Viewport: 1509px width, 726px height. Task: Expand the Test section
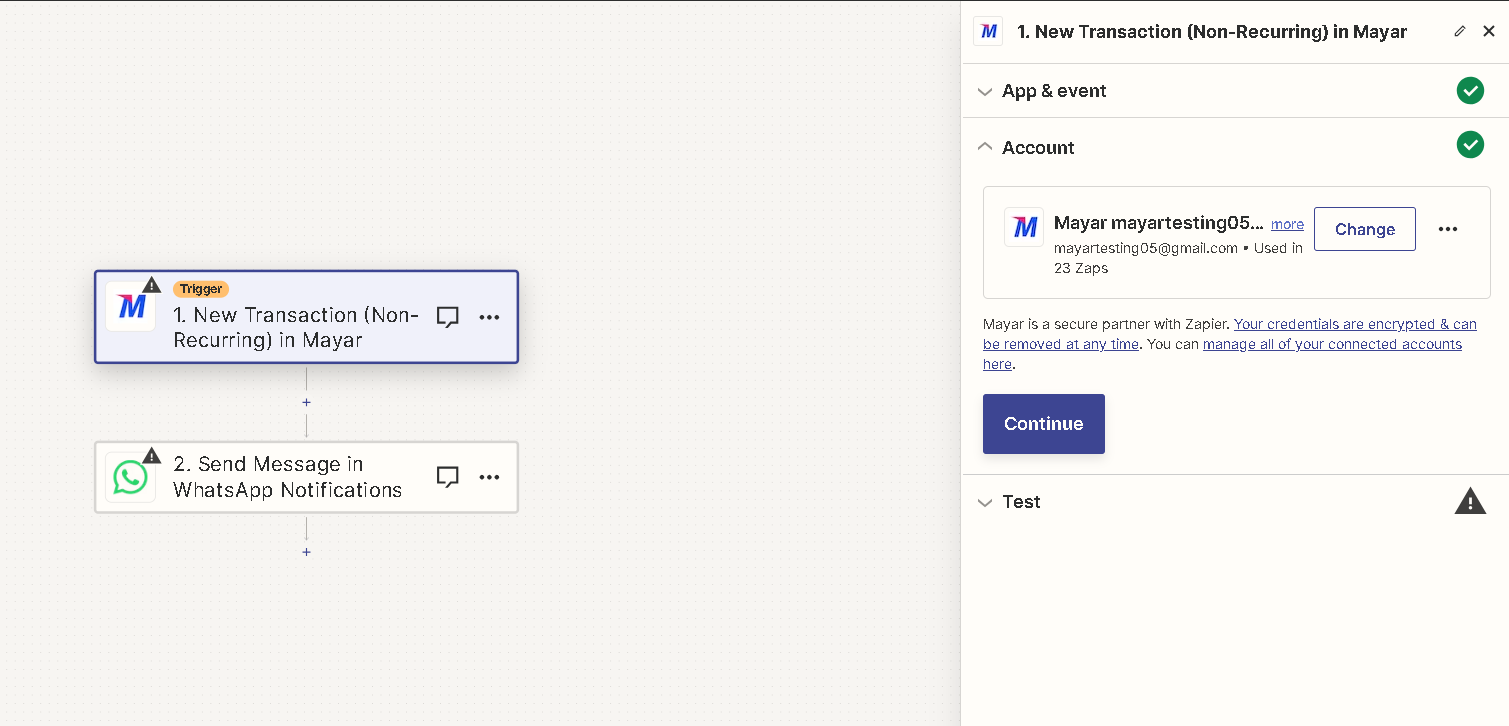point(985,503)
